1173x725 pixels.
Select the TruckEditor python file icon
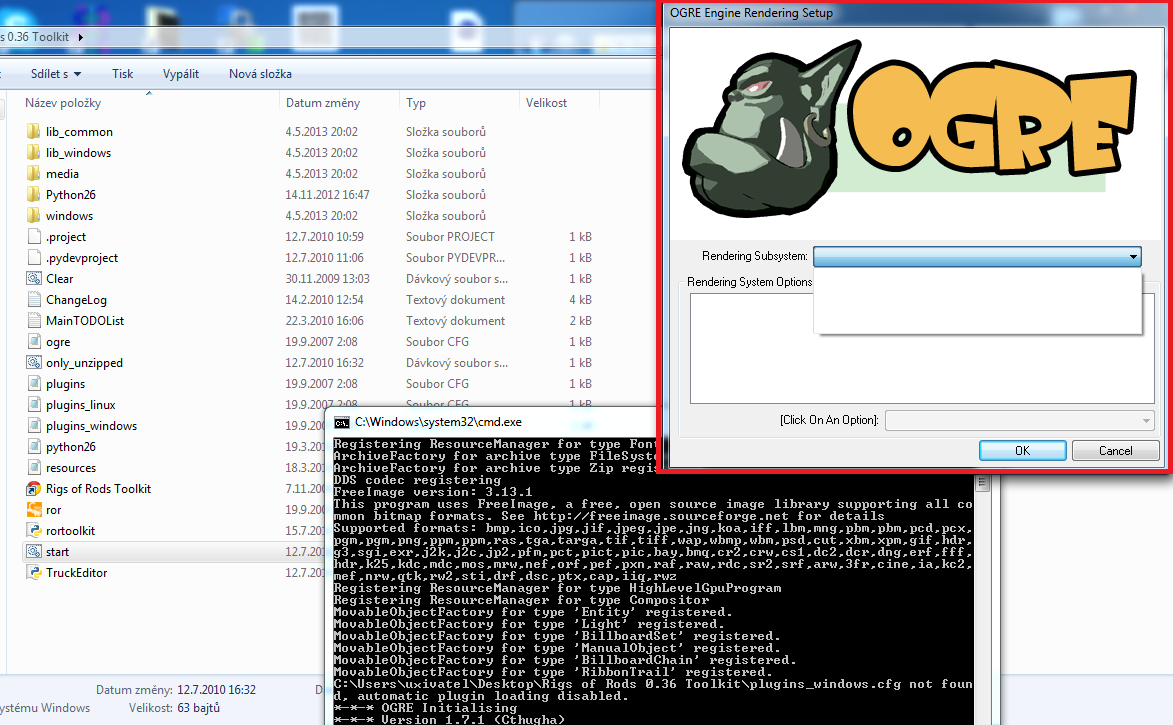33,573
